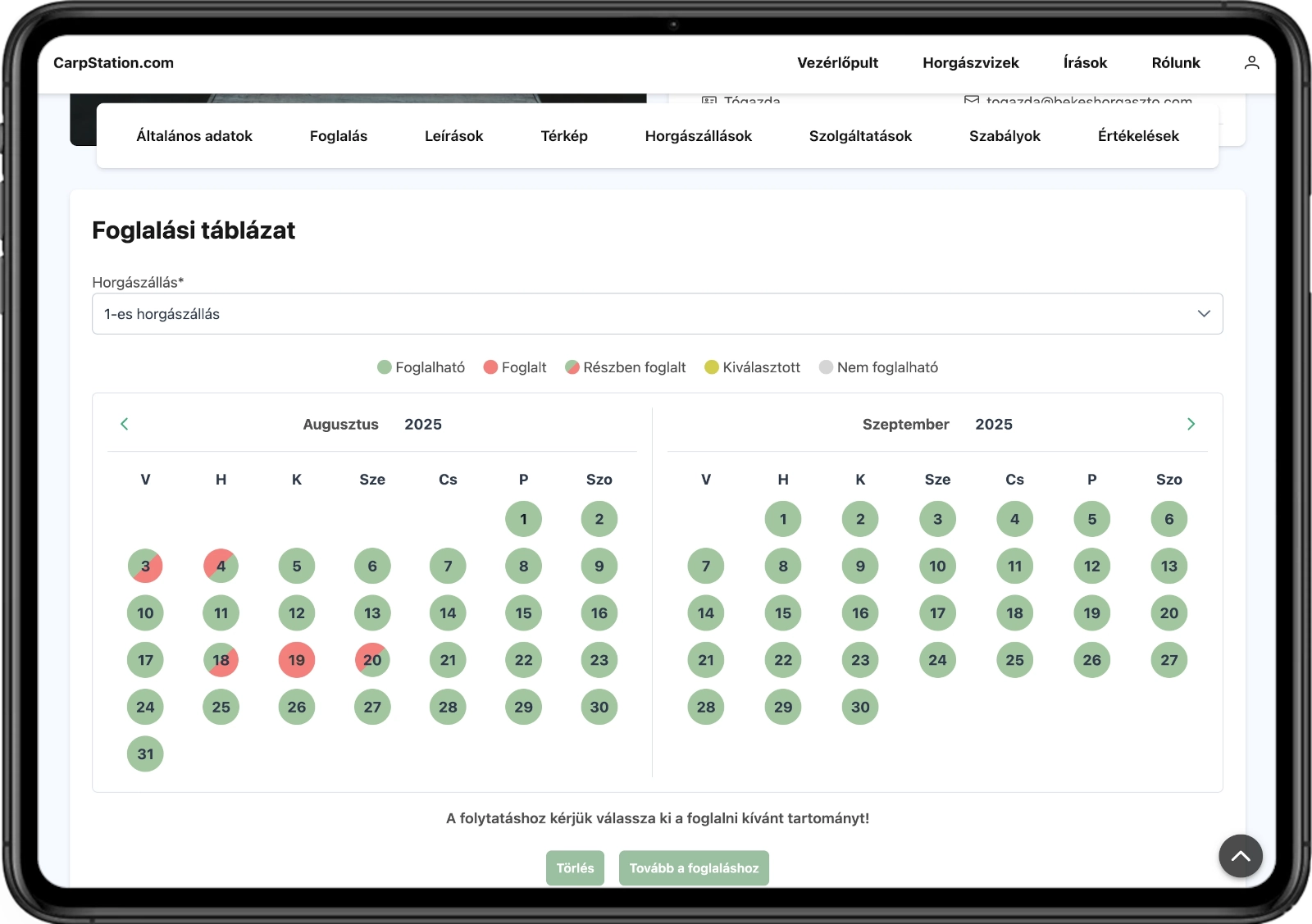Click the green Foglalható legend dot

383,367
